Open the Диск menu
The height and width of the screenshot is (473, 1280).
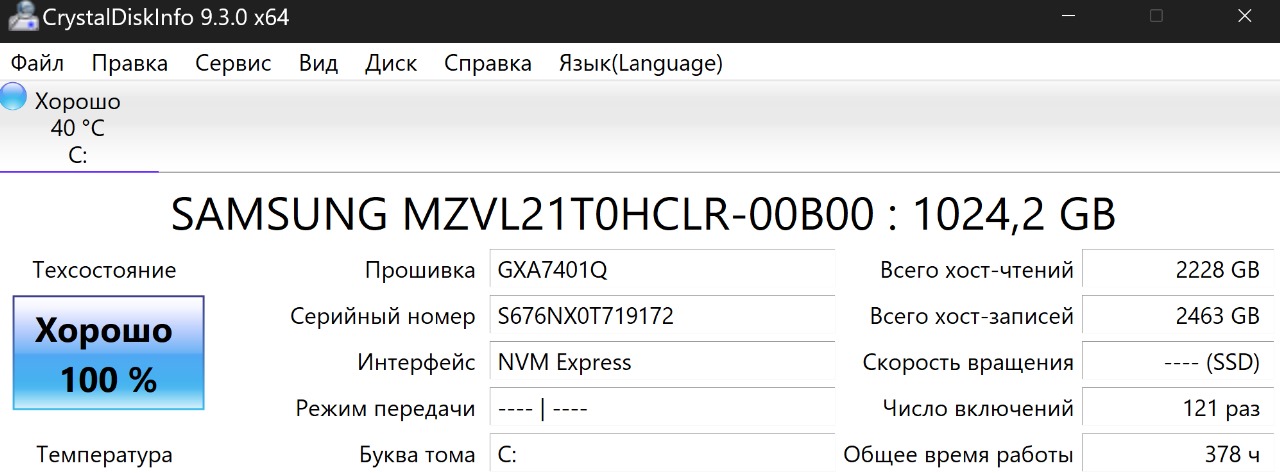(x=391, y=63)
